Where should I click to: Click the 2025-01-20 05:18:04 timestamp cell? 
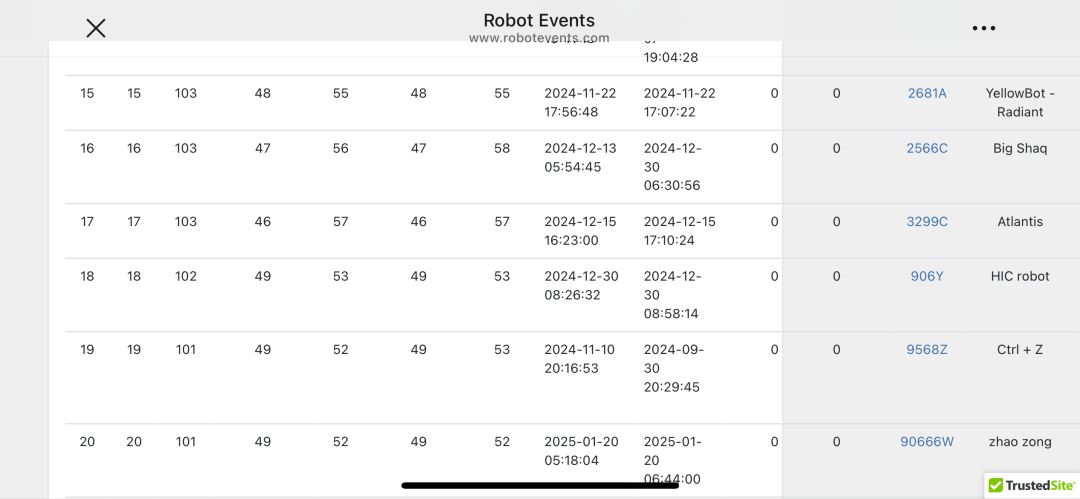581,450
